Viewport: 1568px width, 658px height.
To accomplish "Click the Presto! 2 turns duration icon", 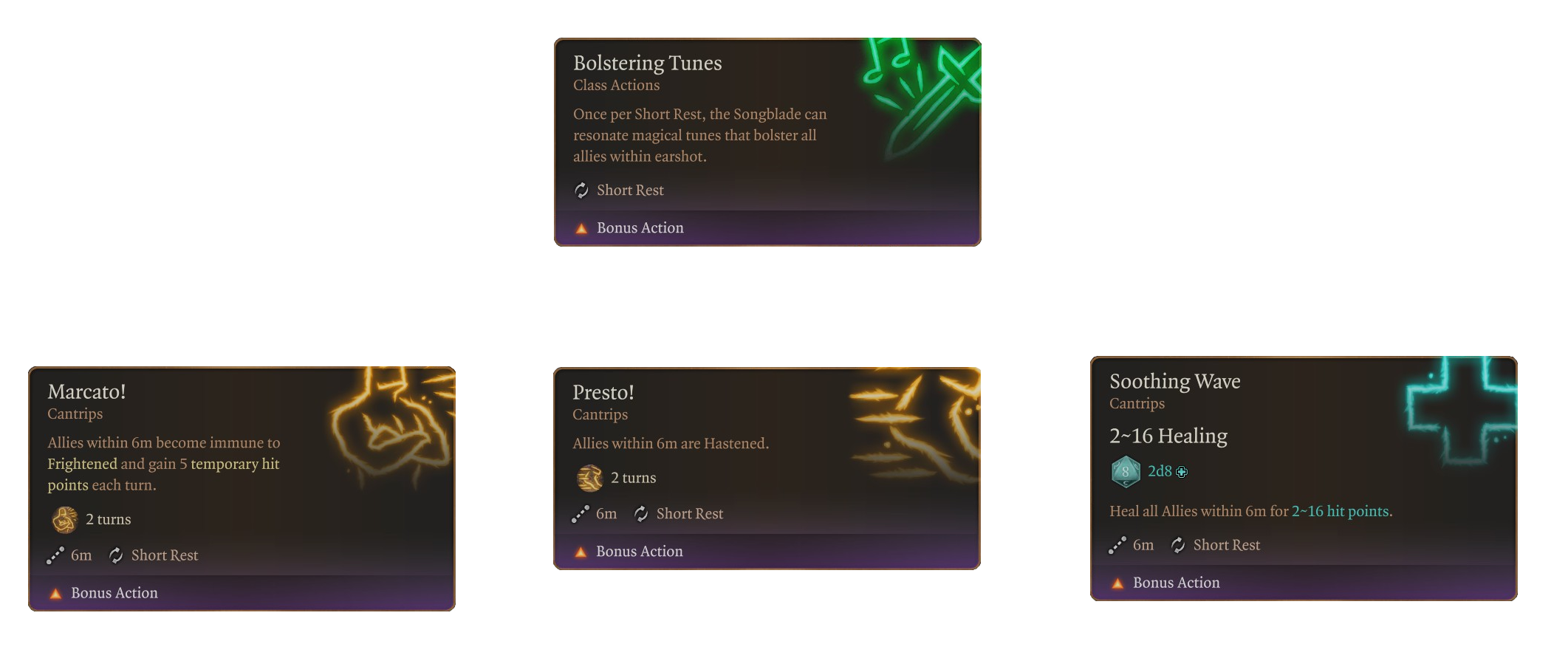I will pyautogui.click(x=589, y=479).
